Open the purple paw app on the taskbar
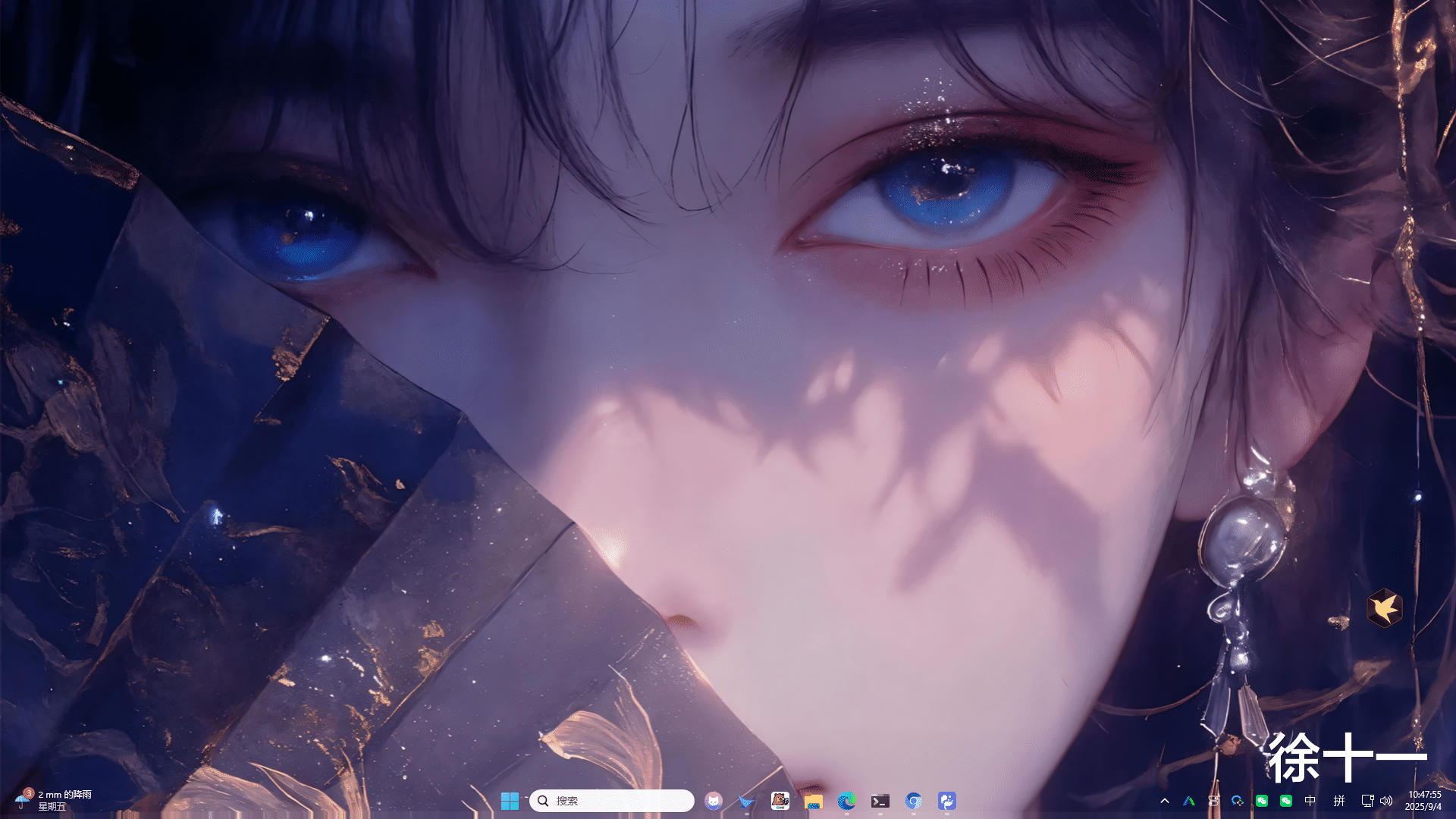Viewport: 1456px width, 819px height. 946,801
